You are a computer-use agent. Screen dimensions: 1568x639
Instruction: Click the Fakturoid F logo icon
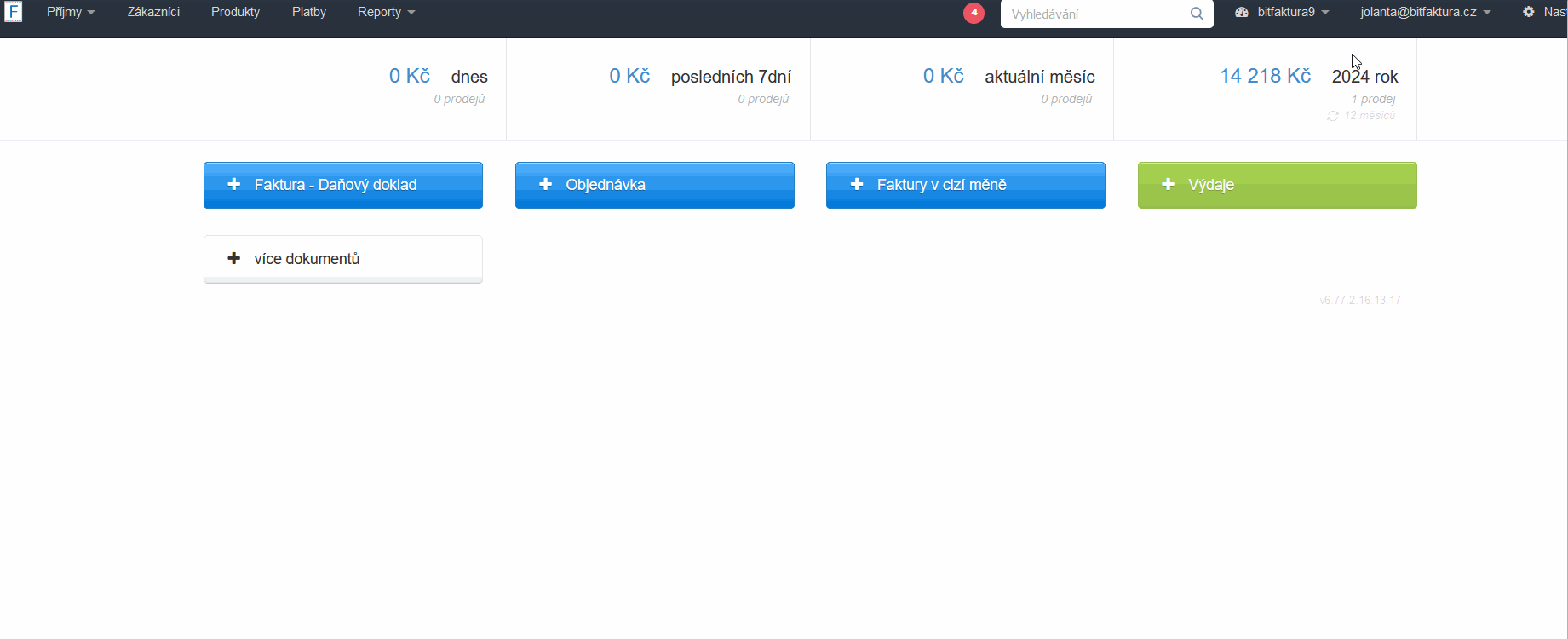pyautogui.click(x=14, y=12)
